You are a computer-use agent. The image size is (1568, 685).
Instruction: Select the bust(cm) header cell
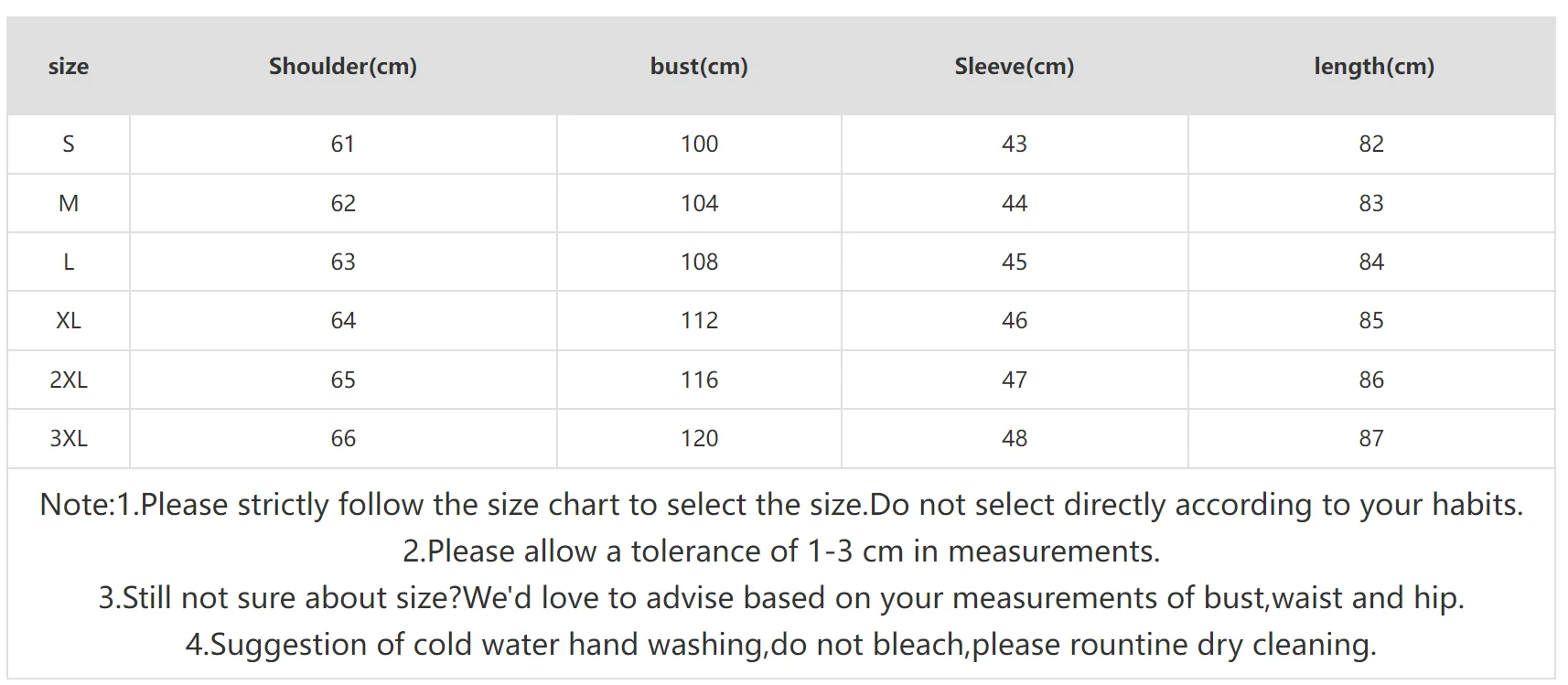pos(699,67)
